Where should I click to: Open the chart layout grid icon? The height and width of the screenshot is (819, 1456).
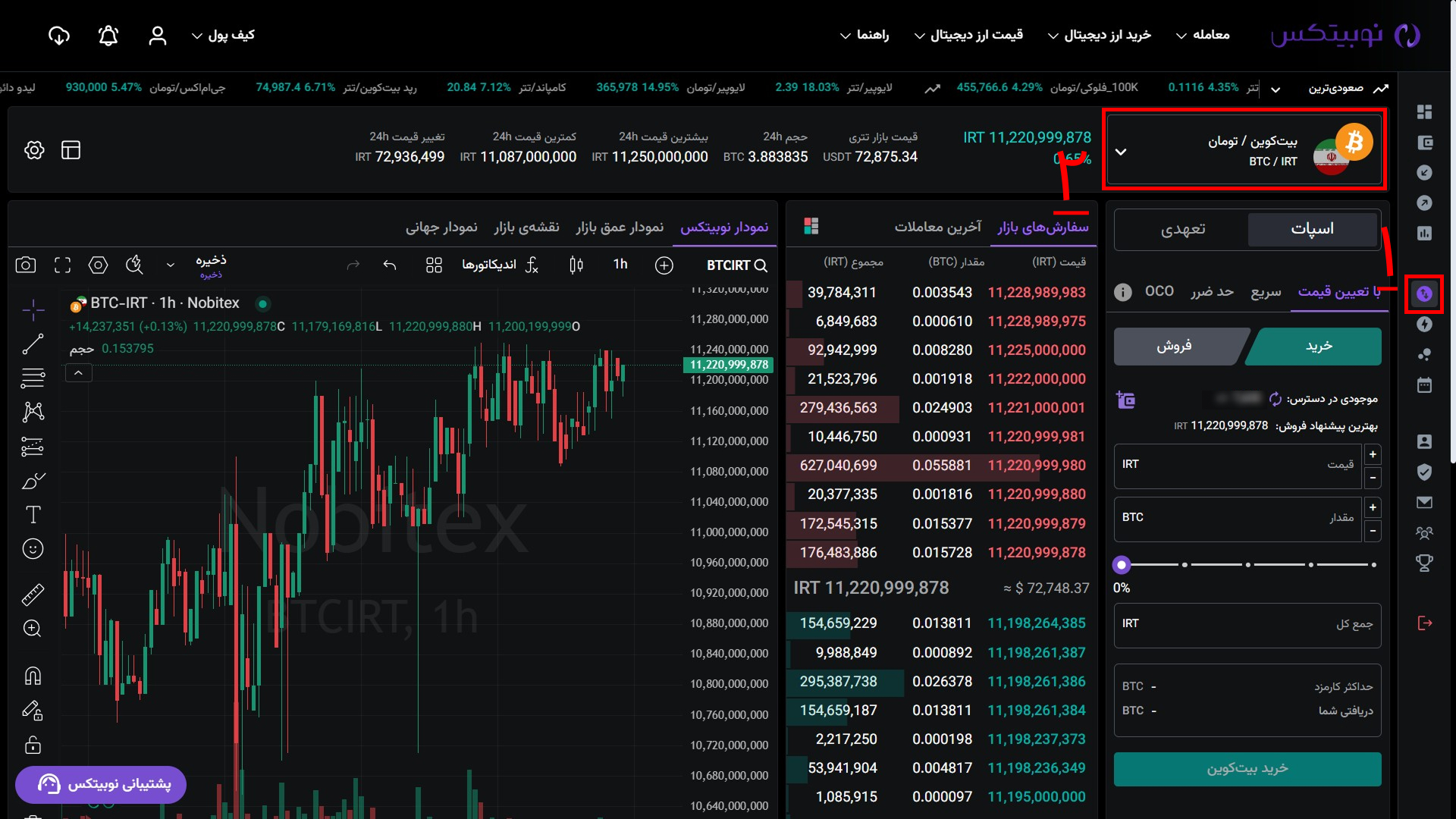pyautogui.click(x=434, y=265)
